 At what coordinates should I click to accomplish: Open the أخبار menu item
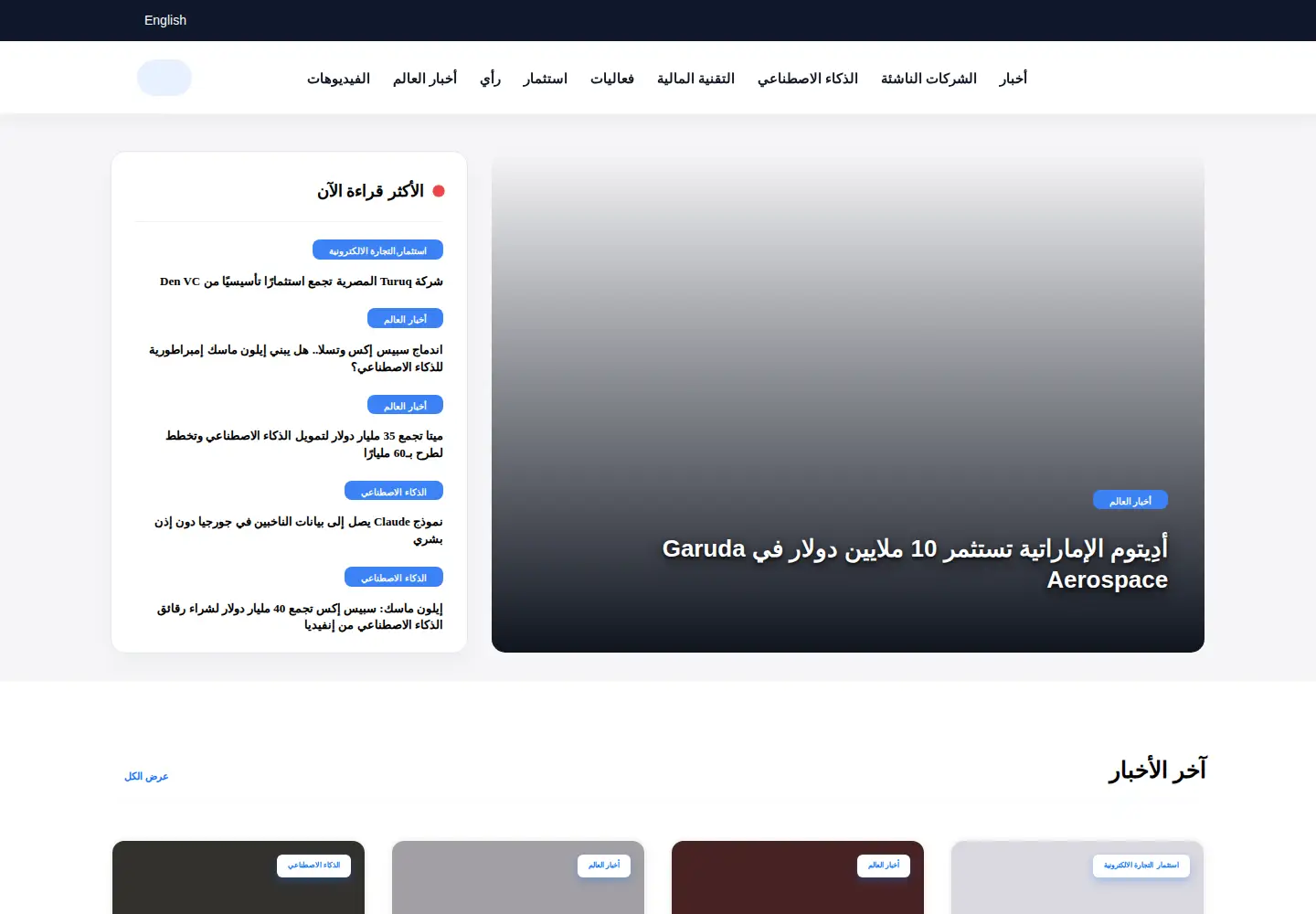[x=1013, y=79]
